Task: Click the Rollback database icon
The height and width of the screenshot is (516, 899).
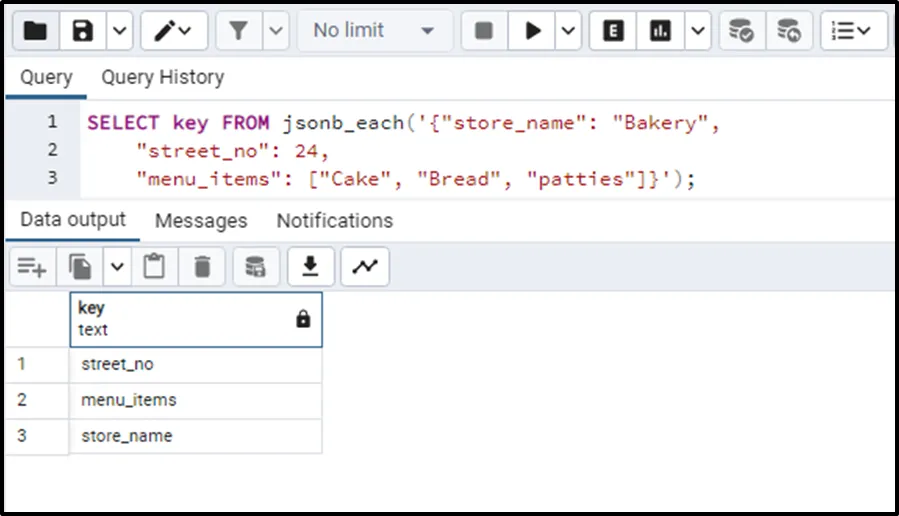Action: pos(789,31)
